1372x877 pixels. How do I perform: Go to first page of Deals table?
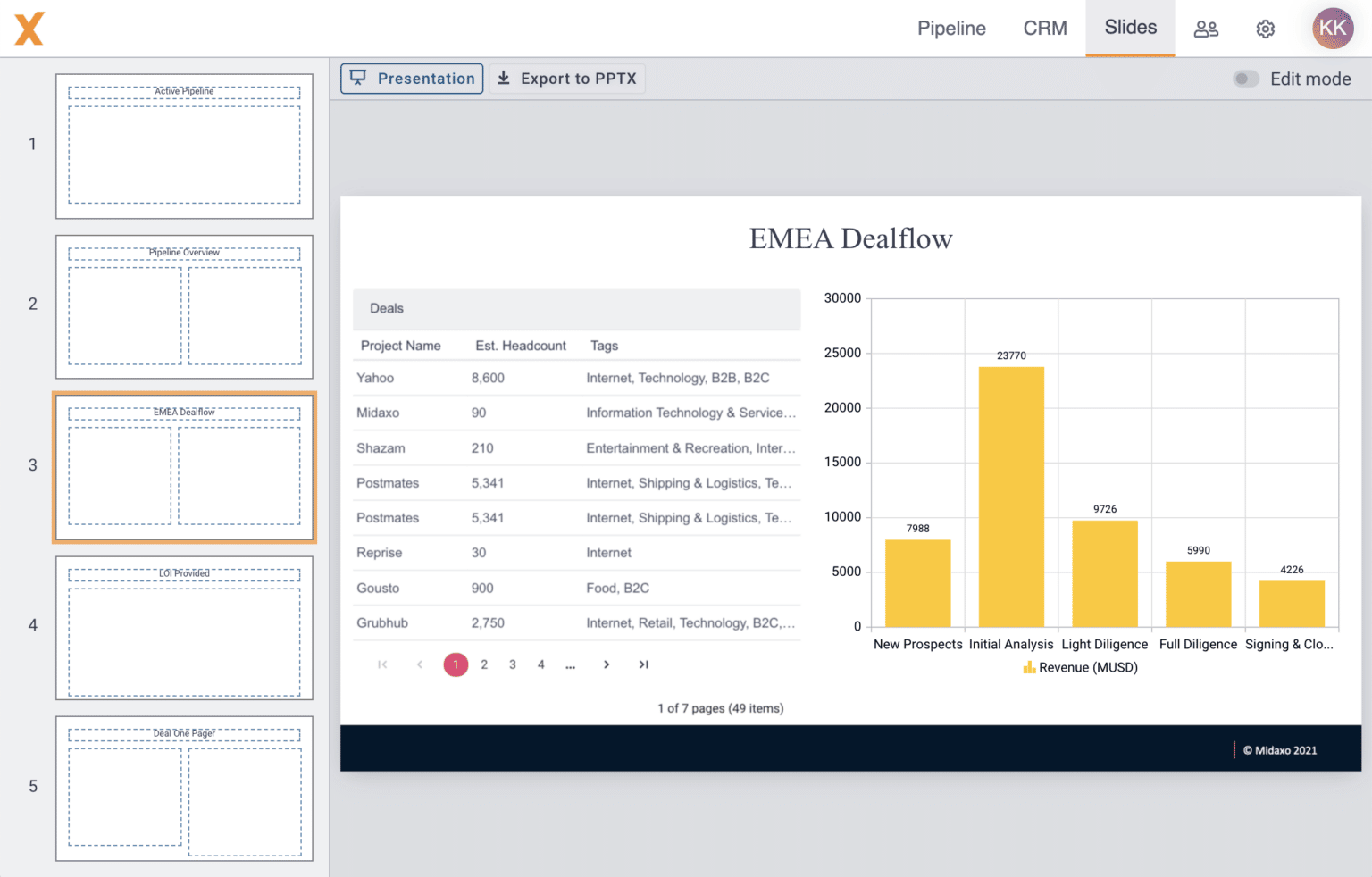click(x=382, y=664)
